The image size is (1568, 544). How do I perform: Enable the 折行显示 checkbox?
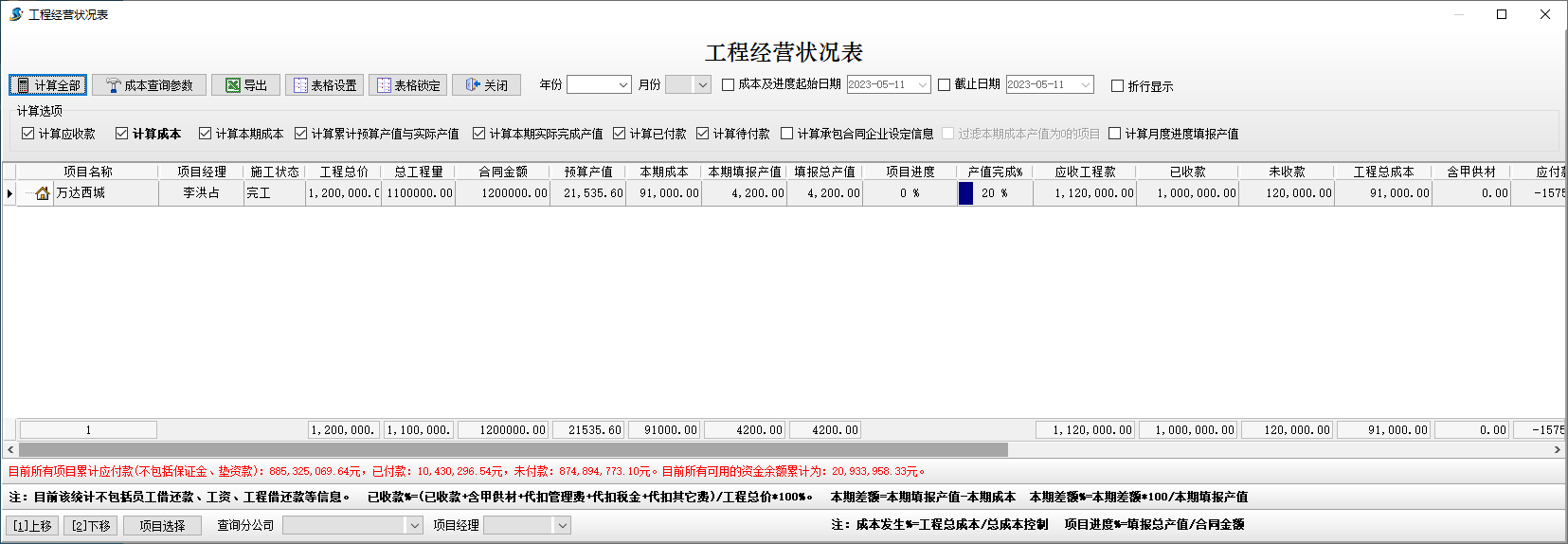coord(1117,86)
